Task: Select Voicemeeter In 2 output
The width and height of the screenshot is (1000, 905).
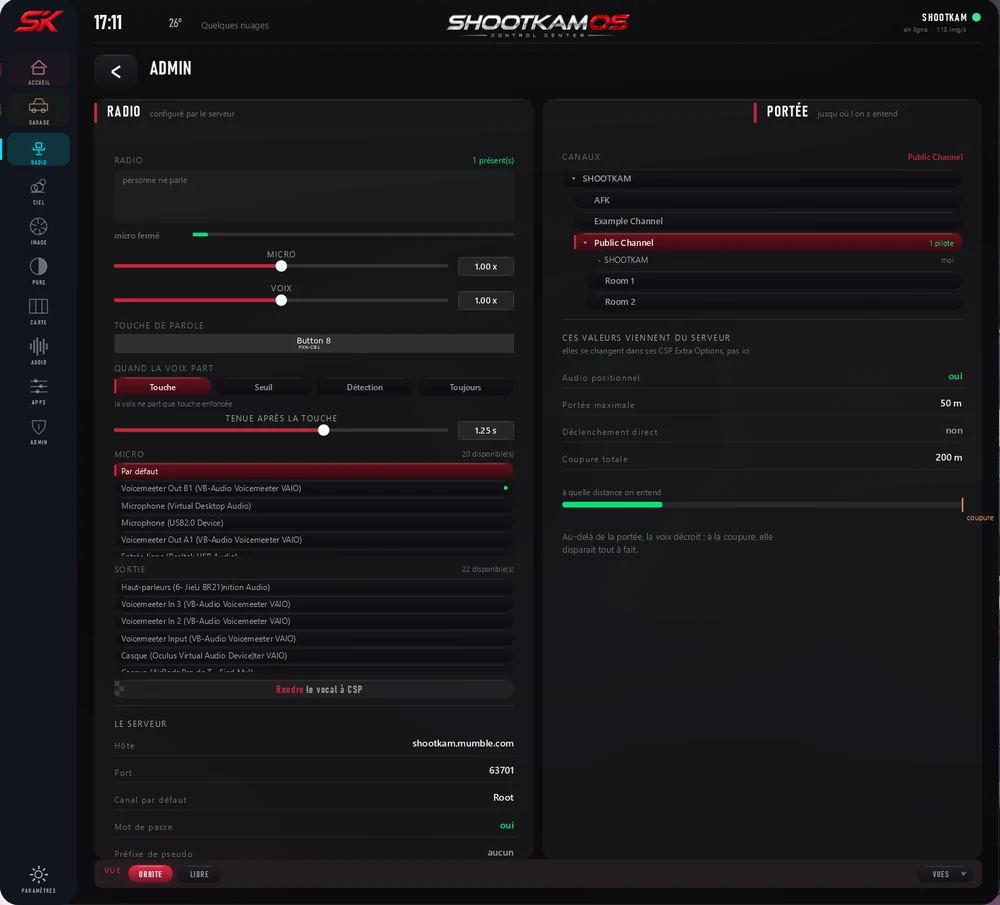Action: tap(314, 621)
